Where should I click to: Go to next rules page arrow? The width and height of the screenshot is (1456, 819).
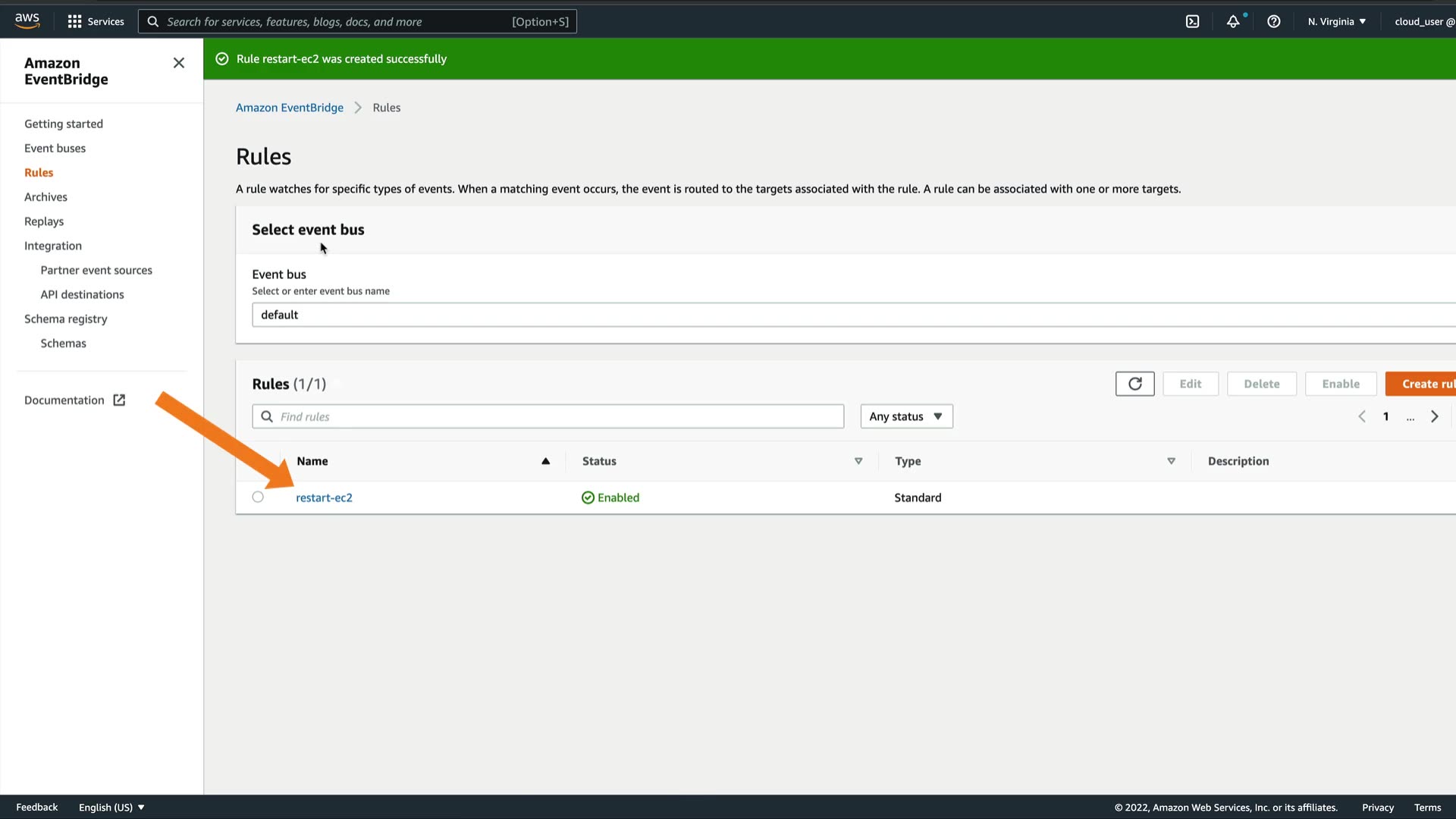[x=1434, y=416]
